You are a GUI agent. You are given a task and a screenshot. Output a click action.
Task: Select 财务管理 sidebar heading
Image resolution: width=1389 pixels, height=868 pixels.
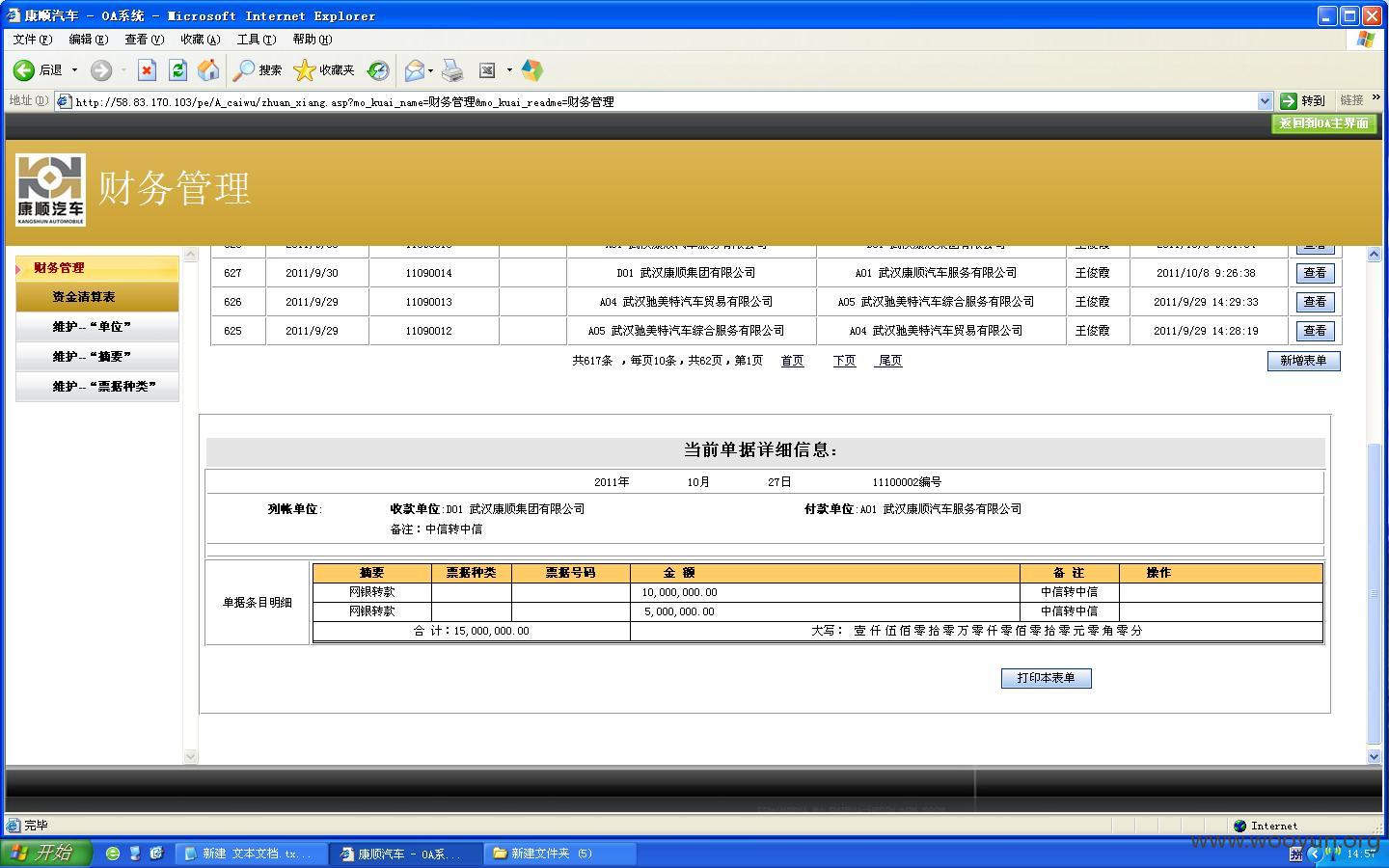97,268
